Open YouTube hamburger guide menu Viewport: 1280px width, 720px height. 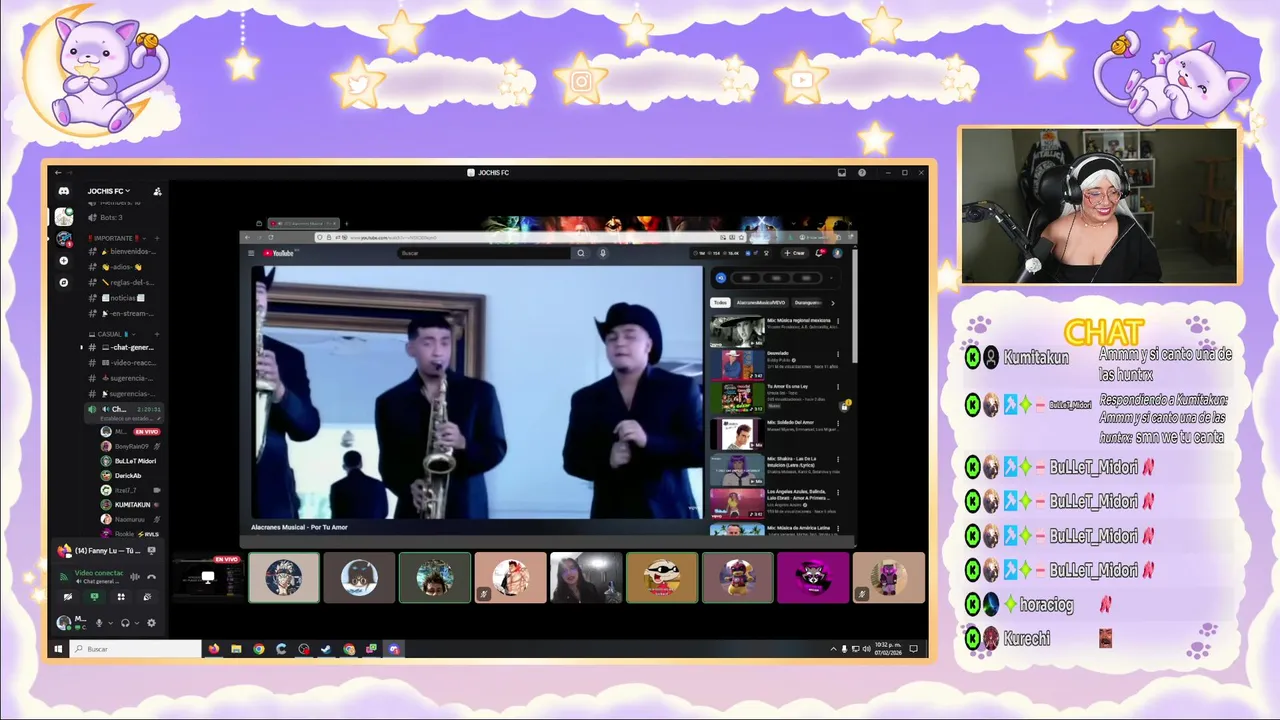click(x=251, y=253)
